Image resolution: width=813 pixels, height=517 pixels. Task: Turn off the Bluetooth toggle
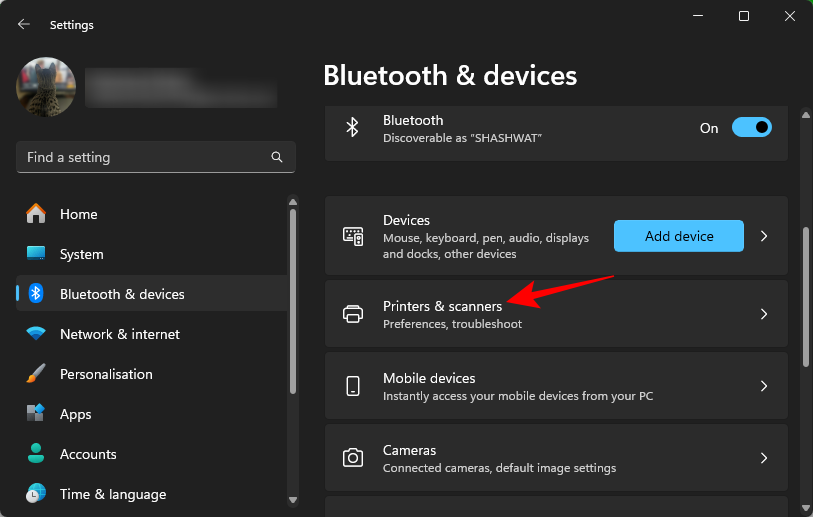point(751,128)
